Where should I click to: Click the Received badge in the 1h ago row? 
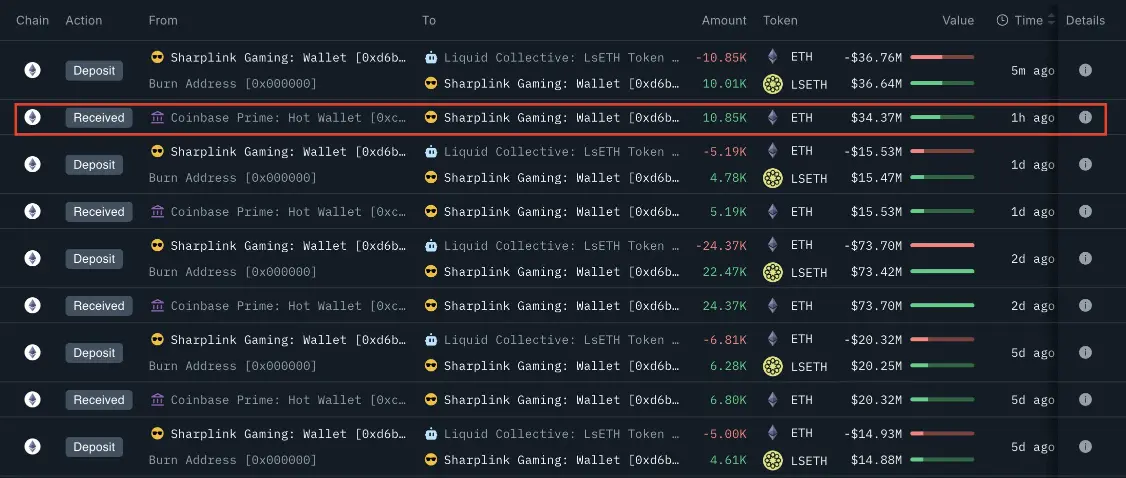(99, 117)
